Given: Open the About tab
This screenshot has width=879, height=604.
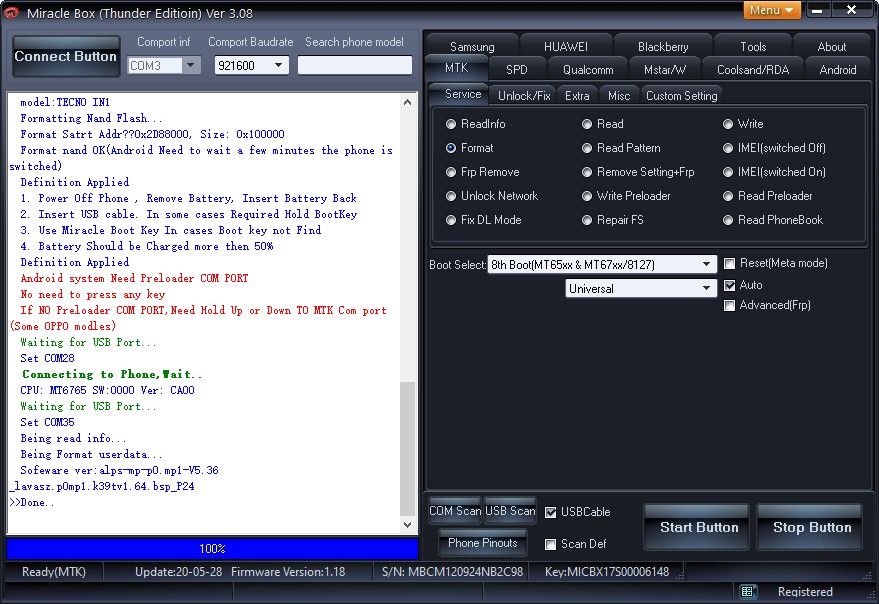Looking at the screenshot, I should [x=831, y=47].
